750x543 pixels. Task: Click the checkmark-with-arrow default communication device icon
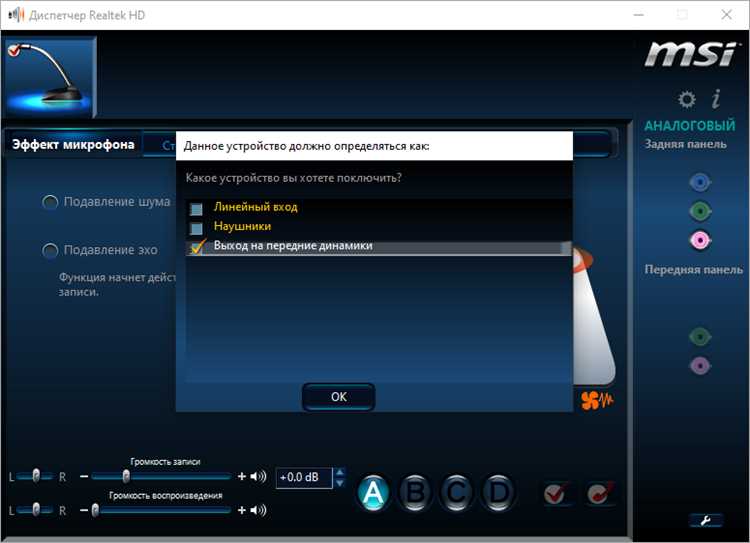[600, 494]
